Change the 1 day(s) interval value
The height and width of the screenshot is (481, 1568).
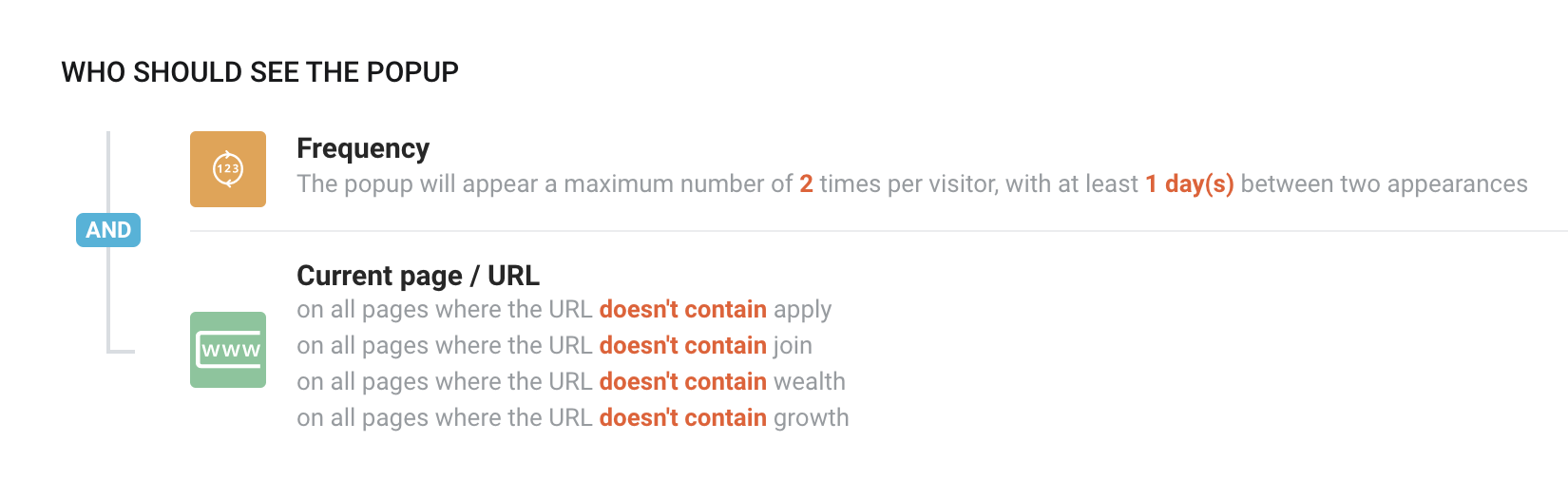pos(1190,183)
